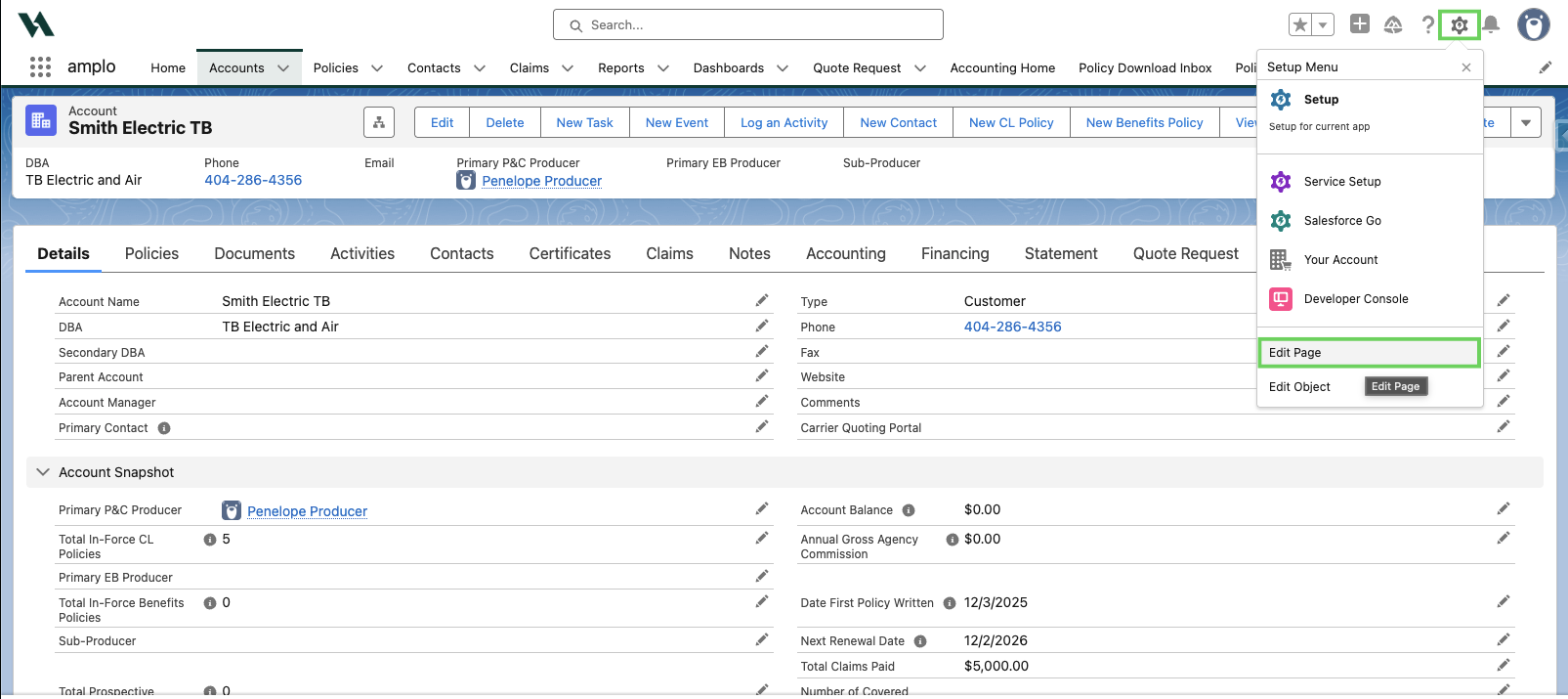
Task: Open the Contacts tab dropdown chevron
Action: tap(480, 68)
